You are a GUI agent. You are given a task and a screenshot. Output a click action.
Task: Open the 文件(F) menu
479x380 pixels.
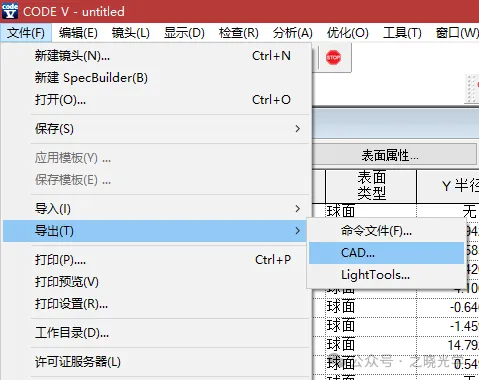point(26,33)
